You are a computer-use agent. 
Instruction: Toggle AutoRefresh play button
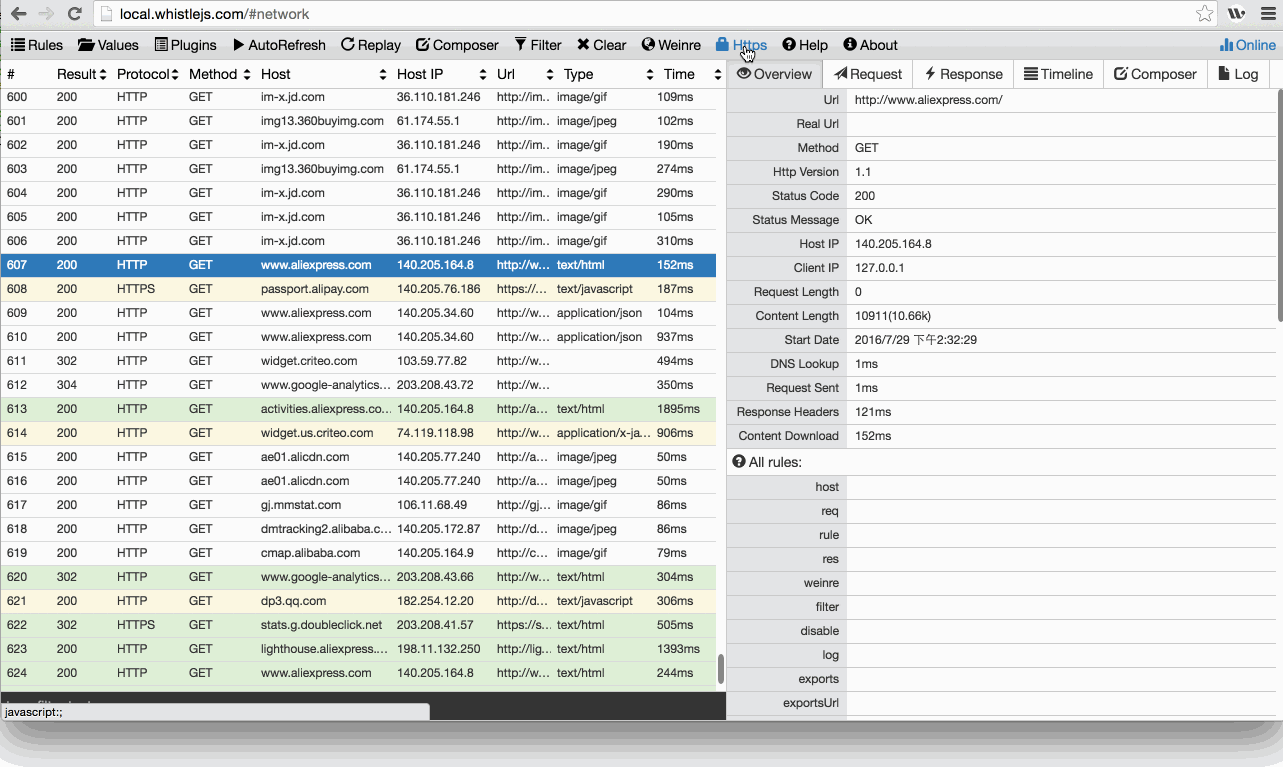click(x=279, y=45)
